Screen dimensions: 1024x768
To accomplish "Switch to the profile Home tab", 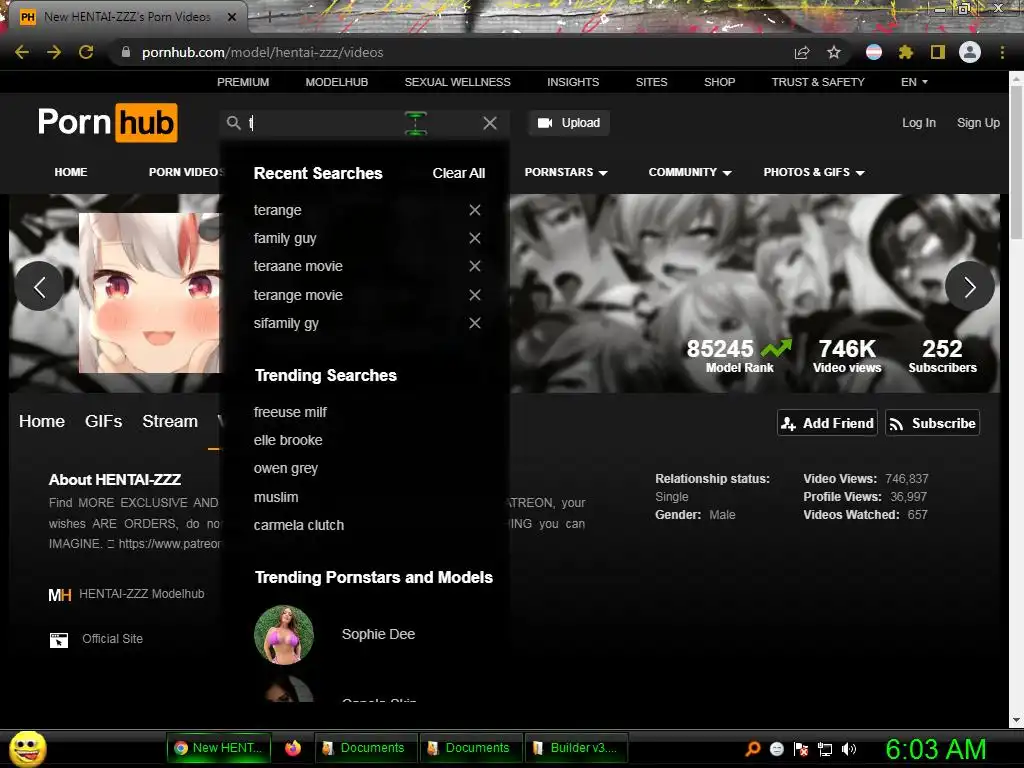I will [x=42, y=421].
